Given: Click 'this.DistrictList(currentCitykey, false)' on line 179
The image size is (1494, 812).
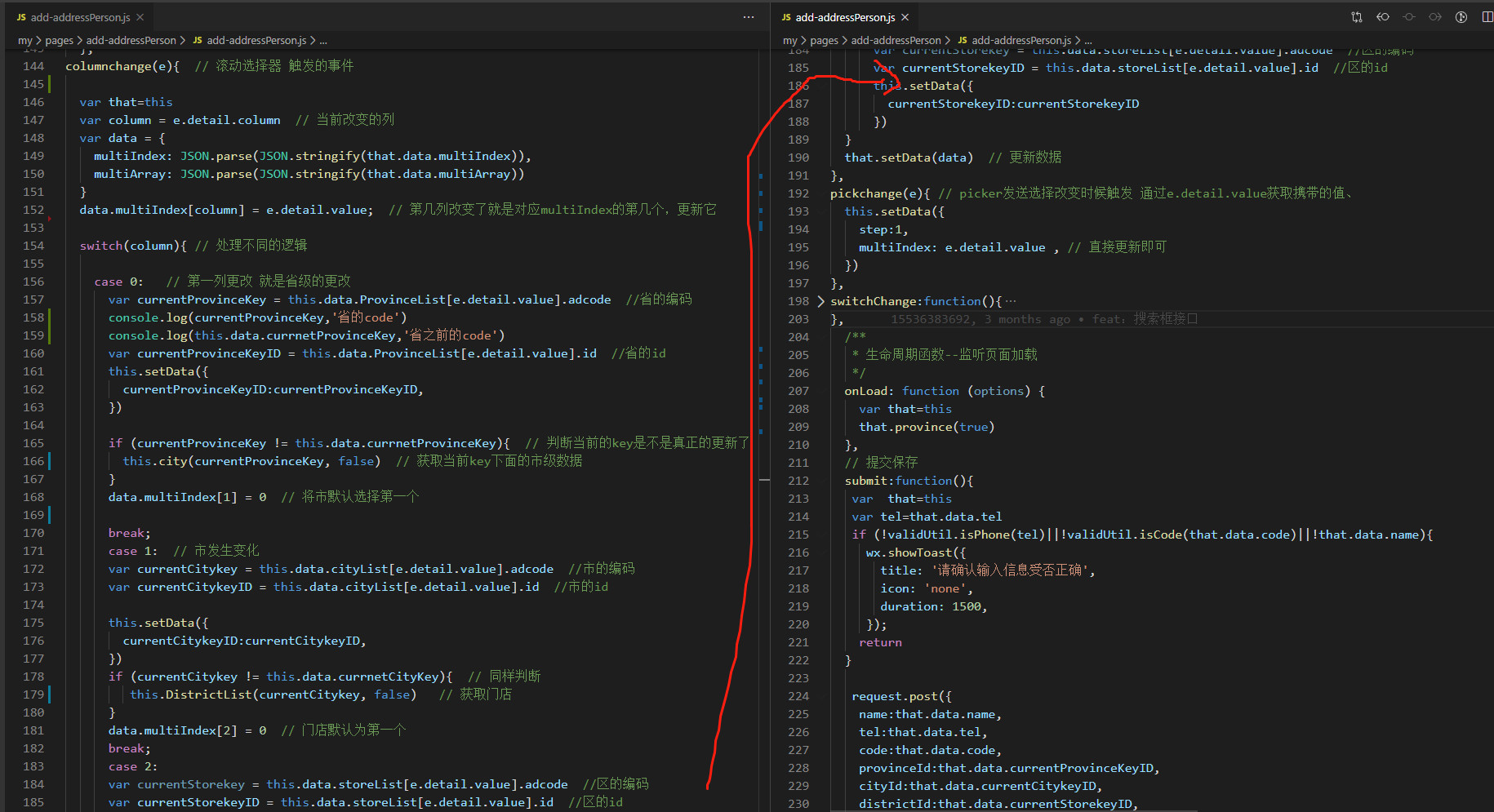Looking at the screenshot, I should pyautogui.click(x=273, y=694).
